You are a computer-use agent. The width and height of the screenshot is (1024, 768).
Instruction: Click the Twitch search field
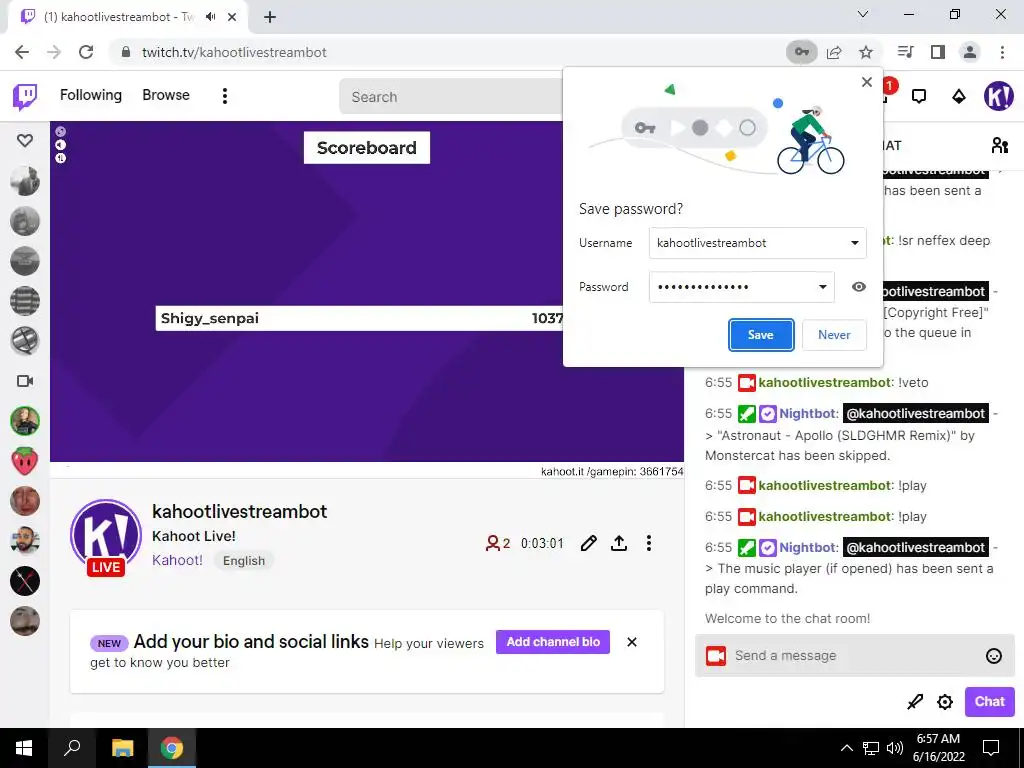451,97
